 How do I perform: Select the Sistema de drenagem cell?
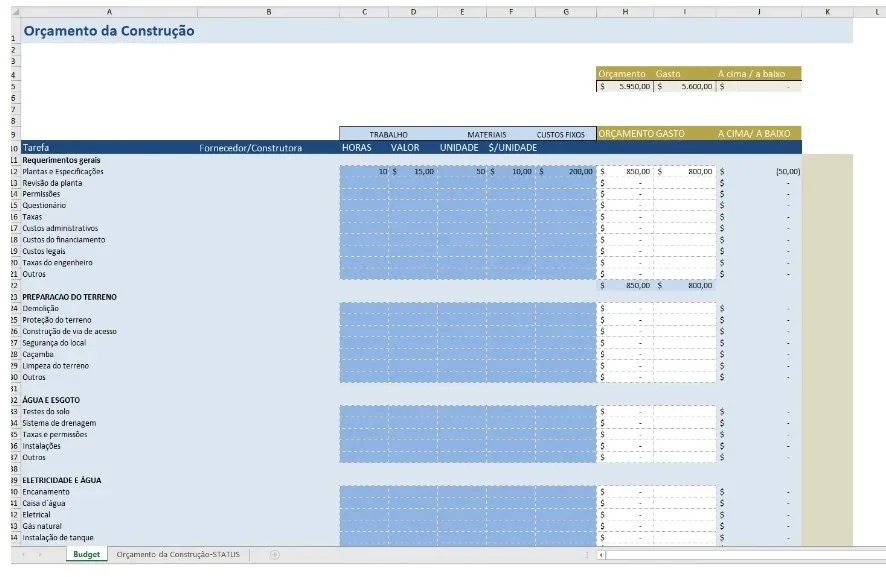59,423
